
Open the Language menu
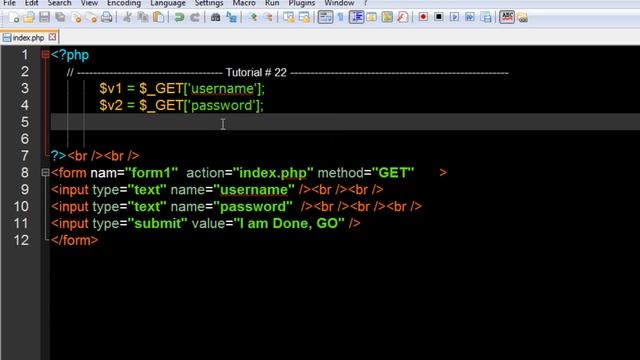pos(168,3)
